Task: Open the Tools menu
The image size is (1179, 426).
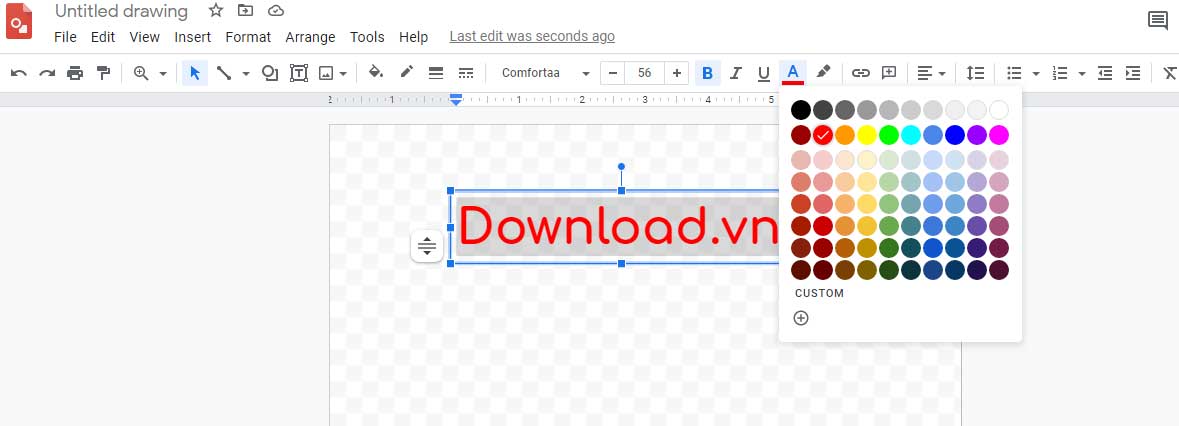Action: [367, 37]
